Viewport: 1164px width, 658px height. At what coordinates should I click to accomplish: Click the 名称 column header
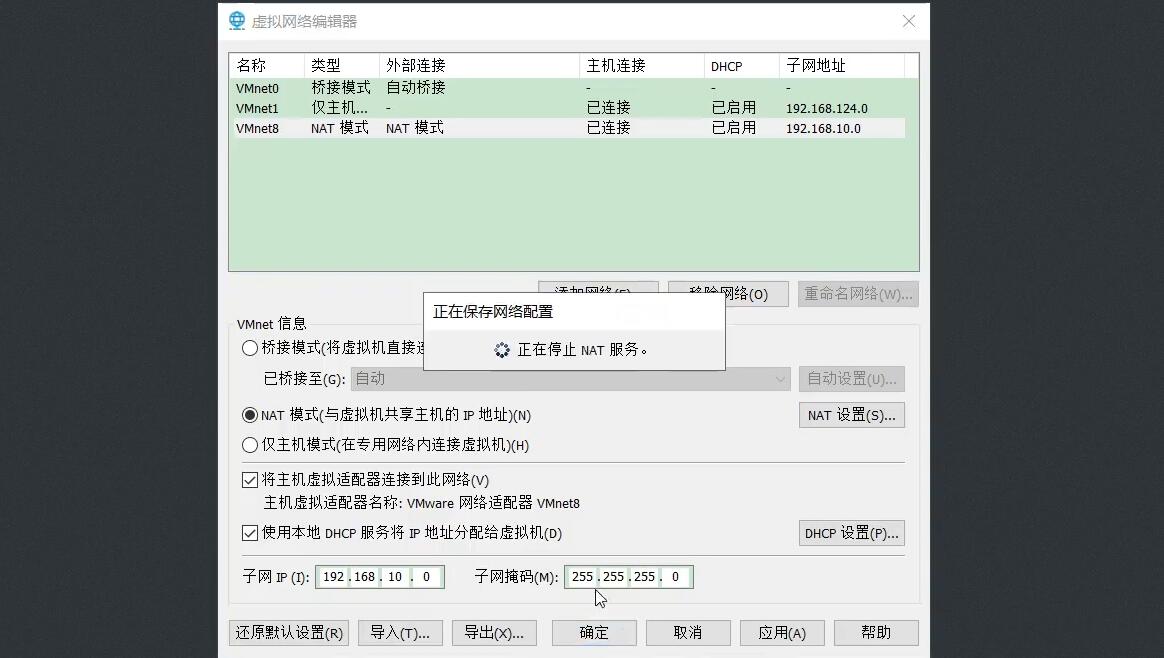point(267,65)
